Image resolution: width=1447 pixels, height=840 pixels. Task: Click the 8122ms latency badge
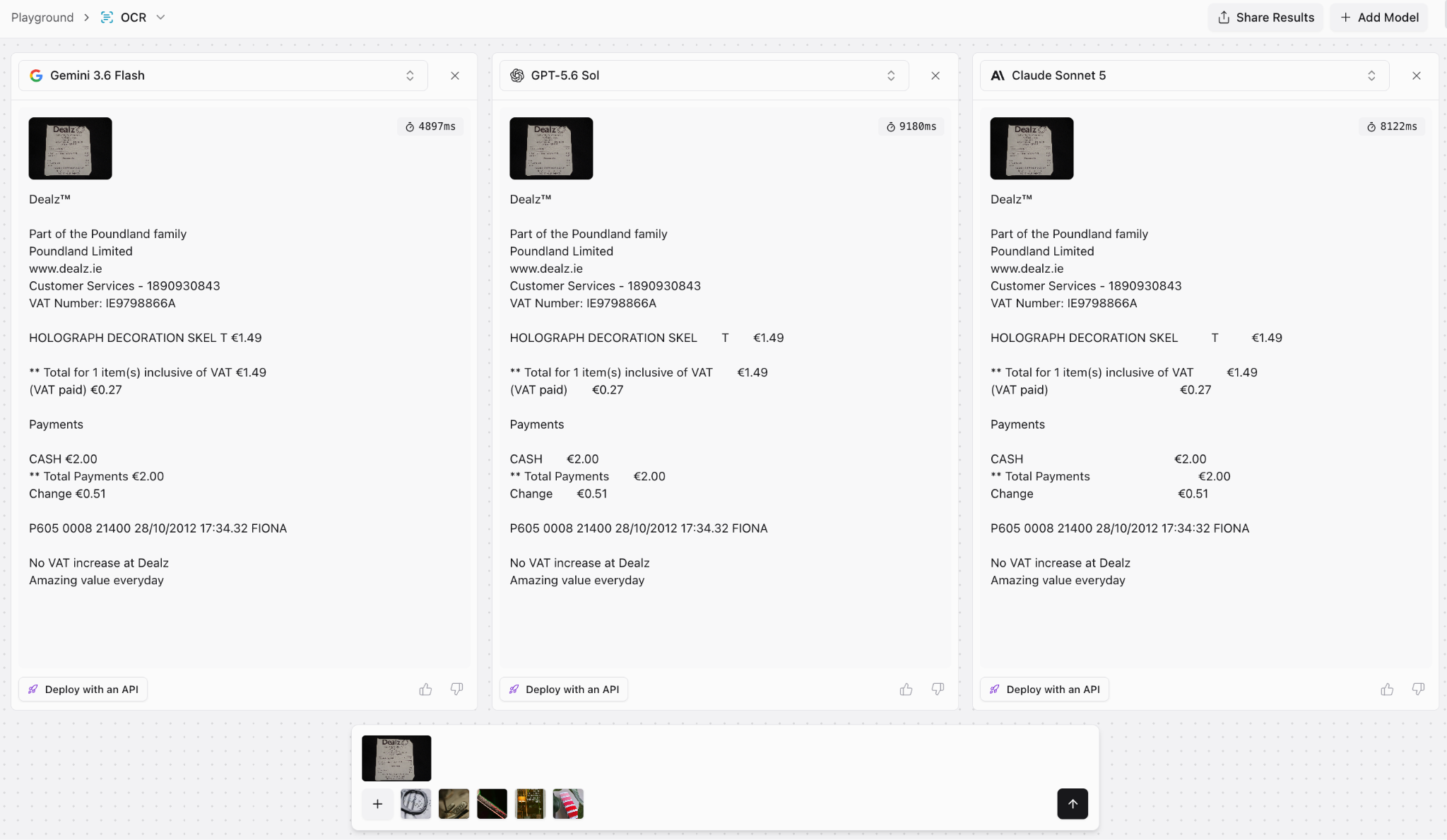click(x=1392, y=126)
